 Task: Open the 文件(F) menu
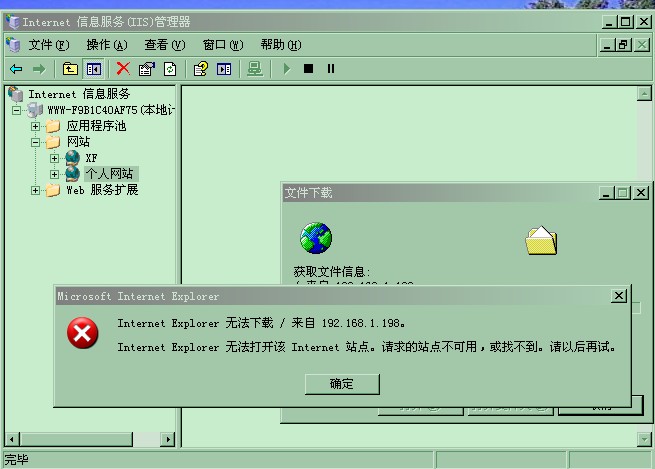coord(48,45)
